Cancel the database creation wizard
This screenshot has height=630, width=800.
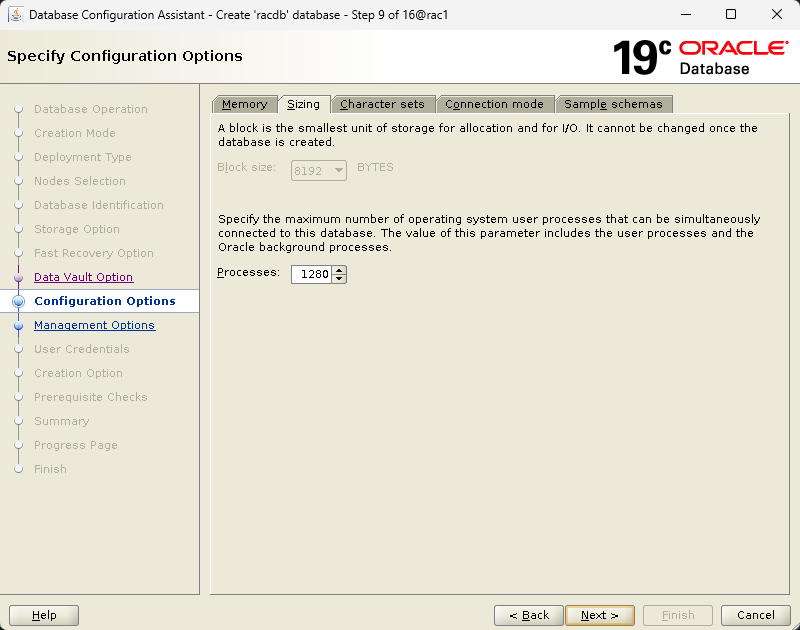click(756, 615)
